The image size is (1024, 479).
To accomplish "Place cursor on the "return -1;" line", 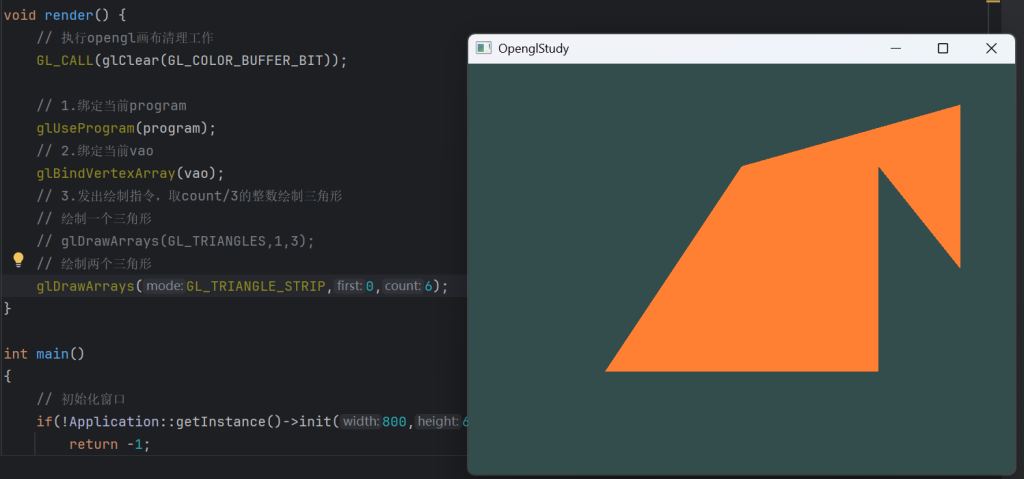I will (109, 443).
